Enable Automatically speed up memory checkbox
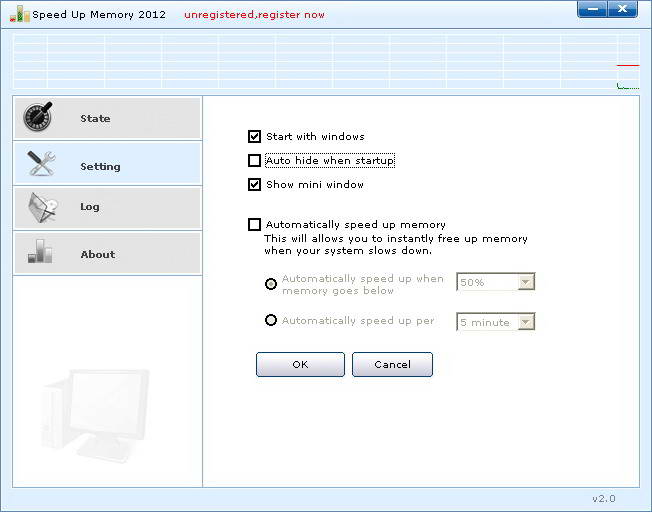Image resolution: width=652 pixels, height=512 pixels. click(x=254, y=225)
